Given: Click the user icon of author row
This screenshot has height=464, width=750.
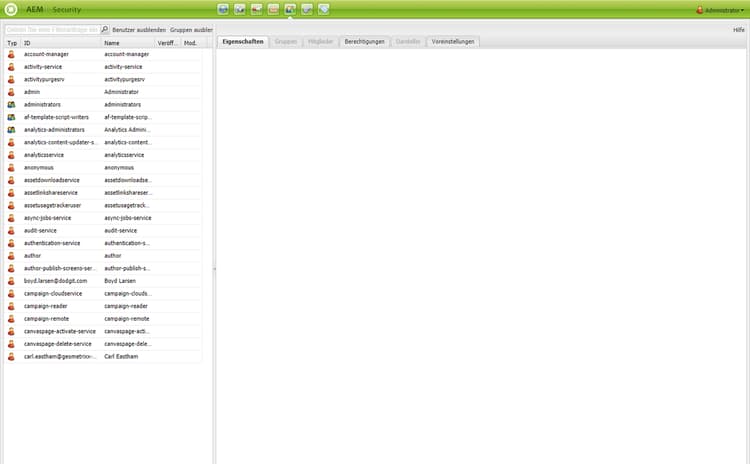Looking at the screenshot, I should [x=11, y=255].
